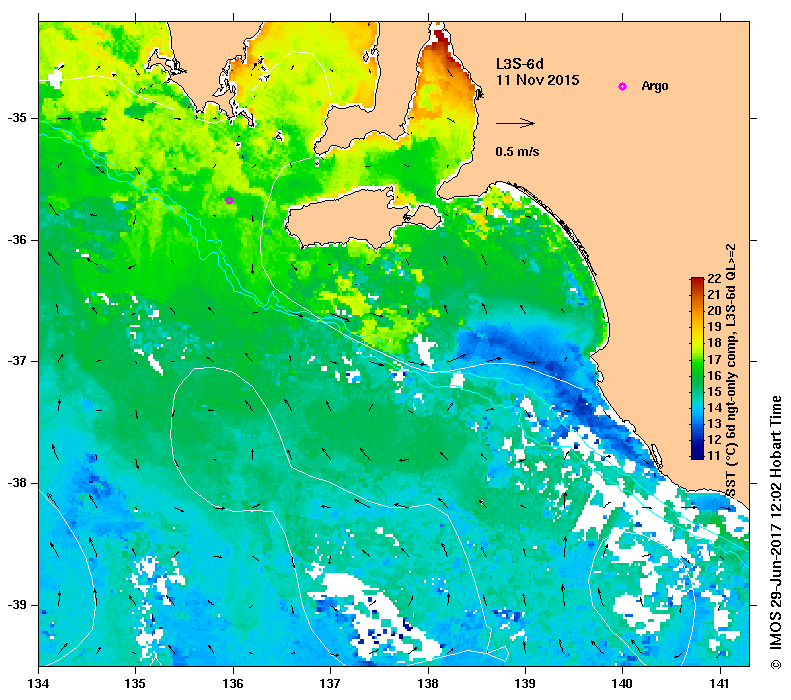Click the '0.5 m/s' scale label
791x700 pixels.
[x=517, y=151]
